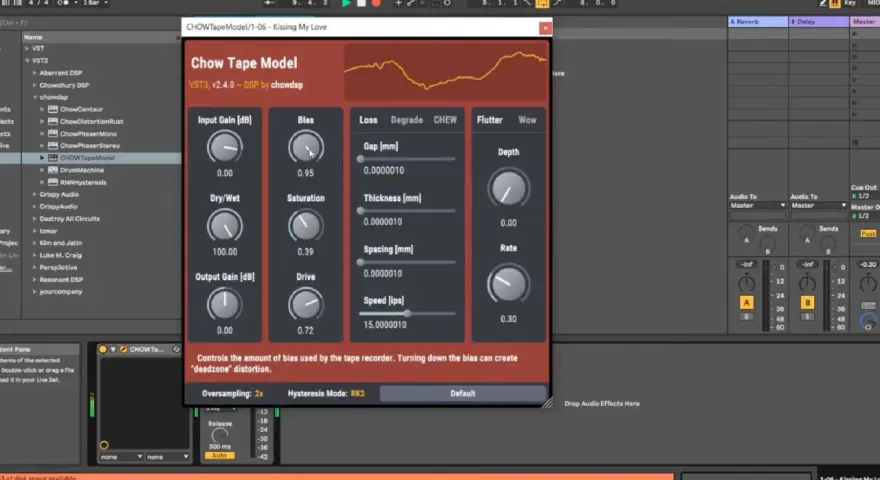Screen dimensions: 880x480
Task: Click the Speed [ips] slider
Action: pyautogui.click(x=407, y=314)
